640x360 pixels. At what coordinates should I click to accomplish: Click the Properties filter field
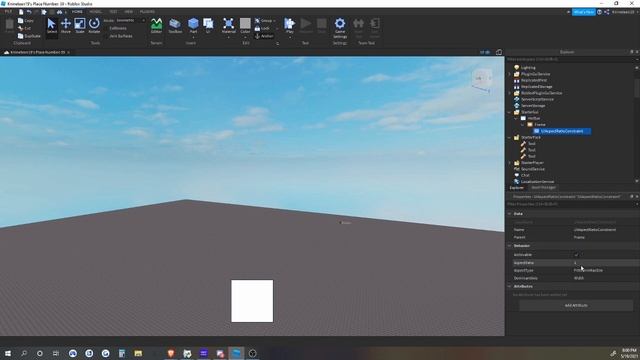(x=571, y=204)
